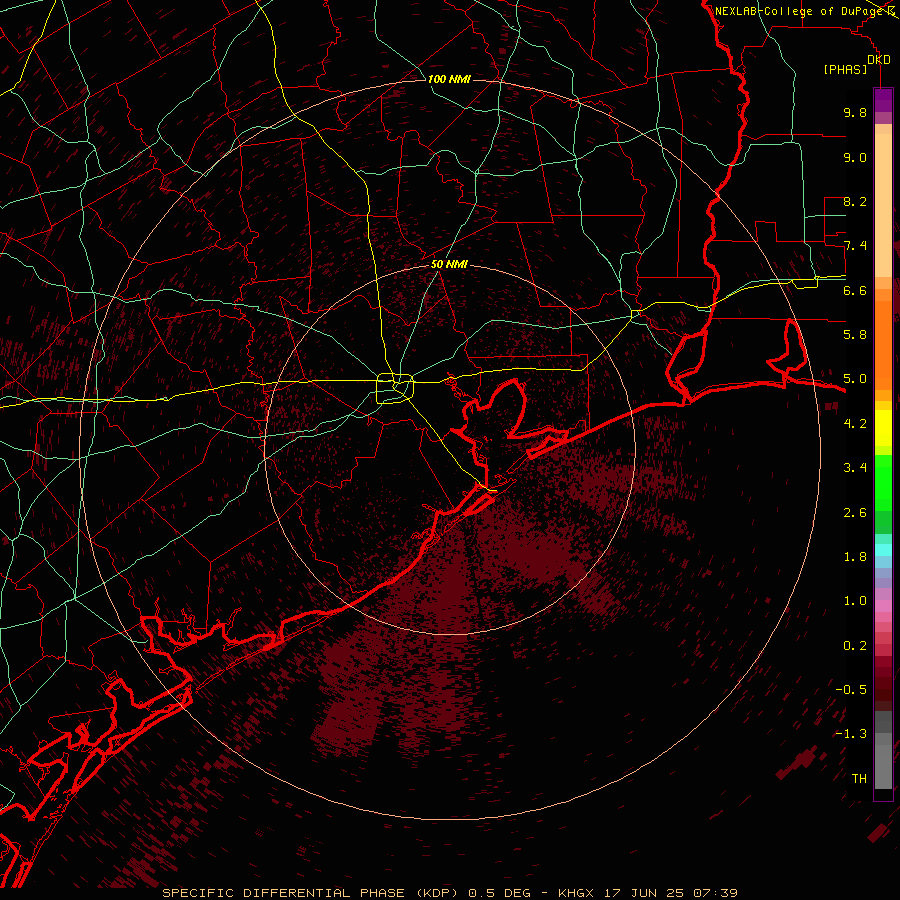This screenshot has height=900, width=900.
Task: Pick the cyan swatch beside 1.8
Action: pos(883,550)
